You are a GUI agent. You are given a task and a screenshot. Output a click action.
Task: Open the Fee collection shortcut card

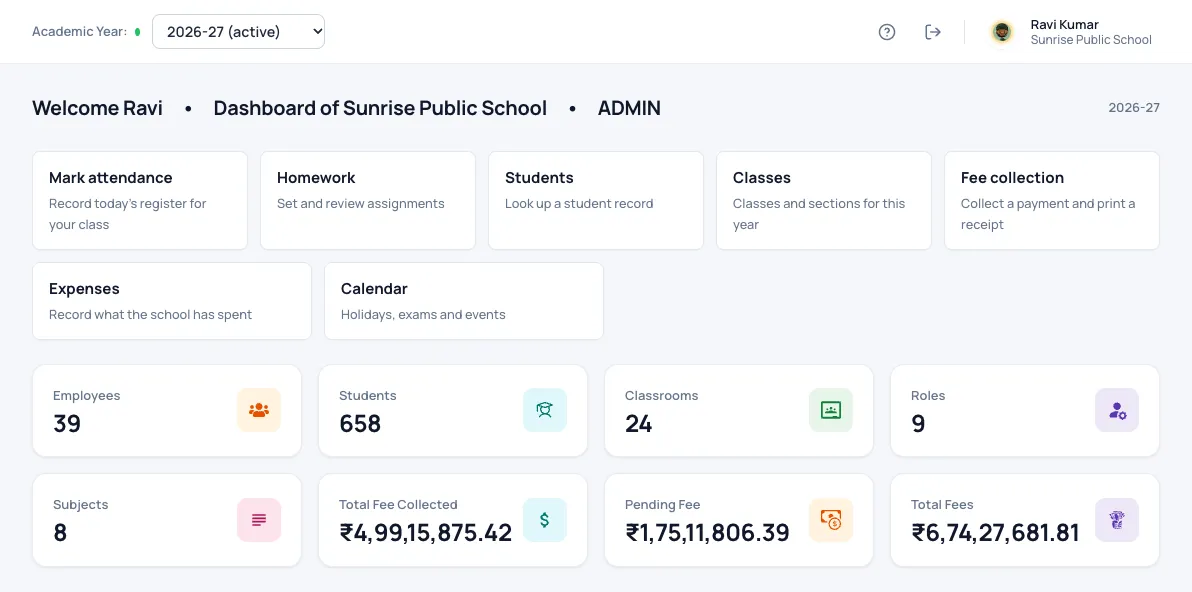pyautogui.click(x=1052, y=201)
